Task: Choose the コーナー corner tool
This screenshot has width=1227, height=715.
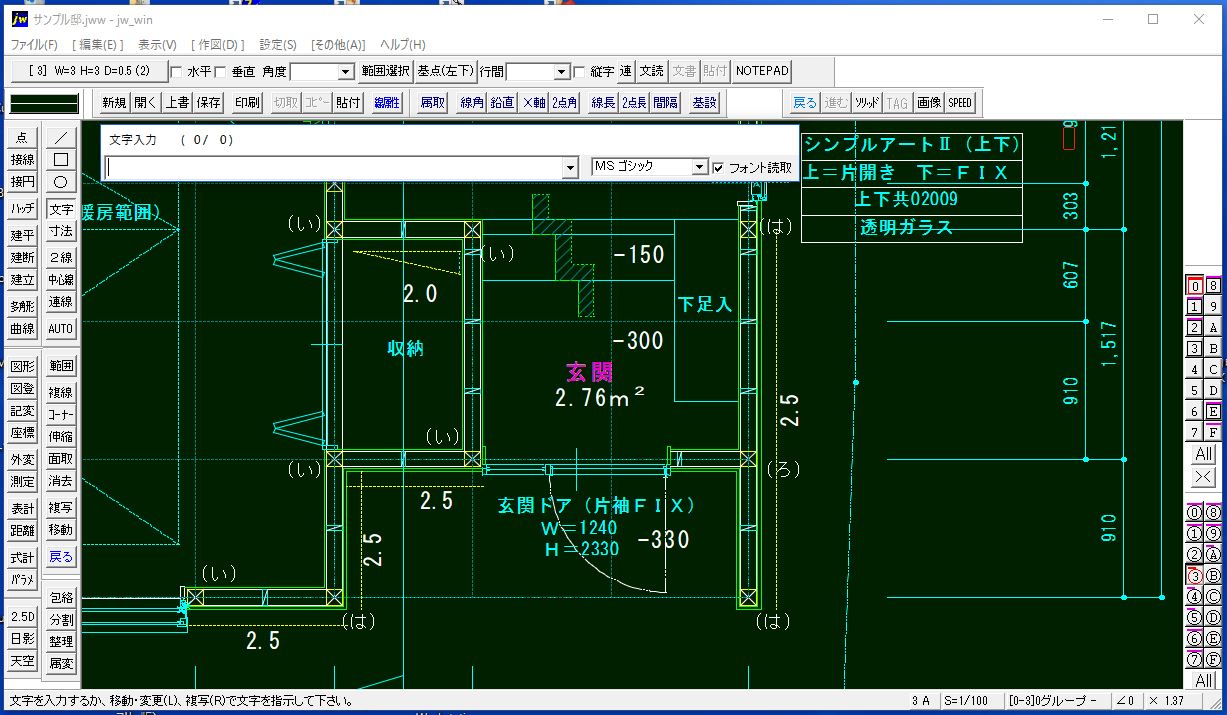Action: (61, 414)
